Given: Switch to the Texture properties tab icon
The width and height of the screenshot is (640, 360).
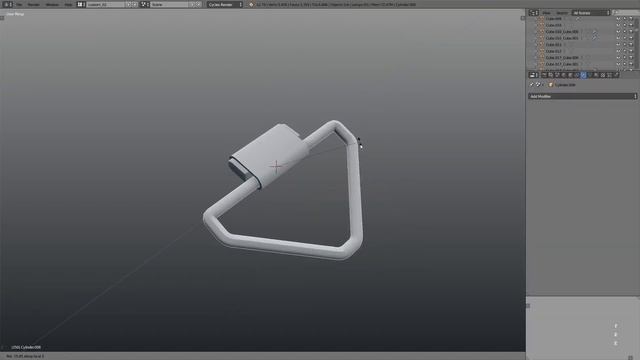Looking at the screenshot, I should point(603,75).
